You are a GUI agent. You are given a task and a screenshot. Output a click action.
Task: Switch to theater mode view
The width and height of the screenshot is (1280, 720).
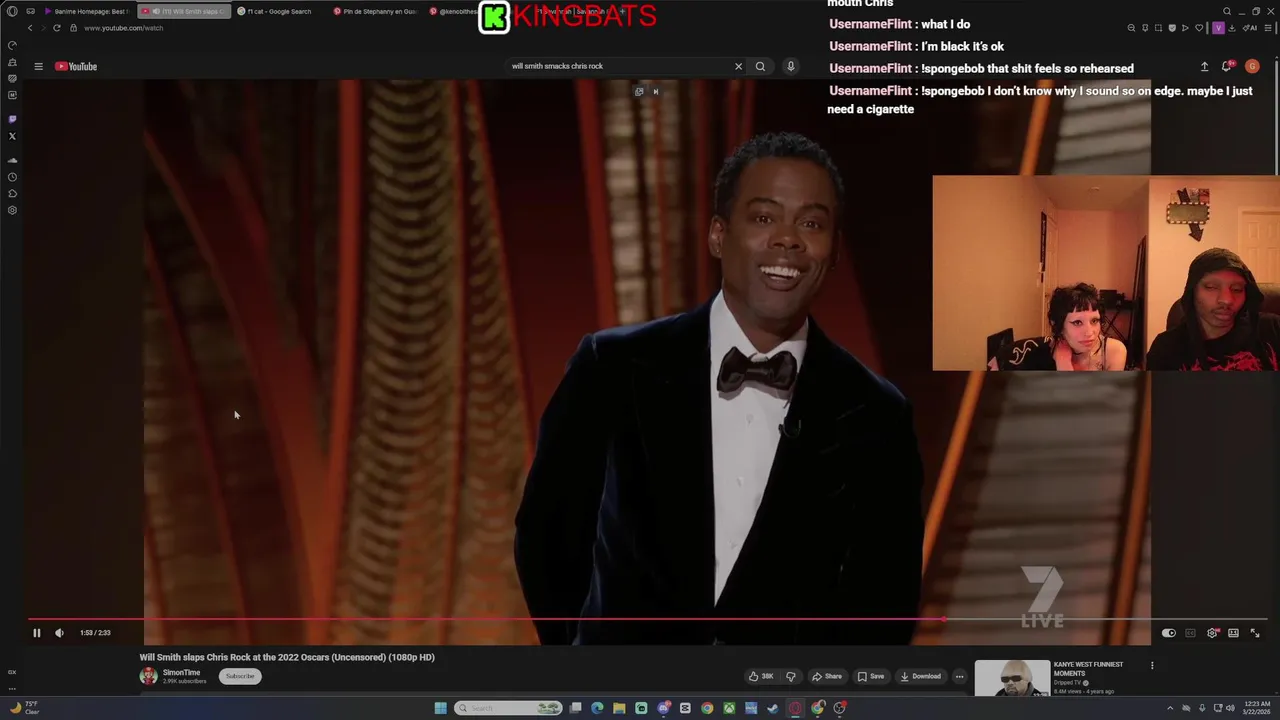1233,633
